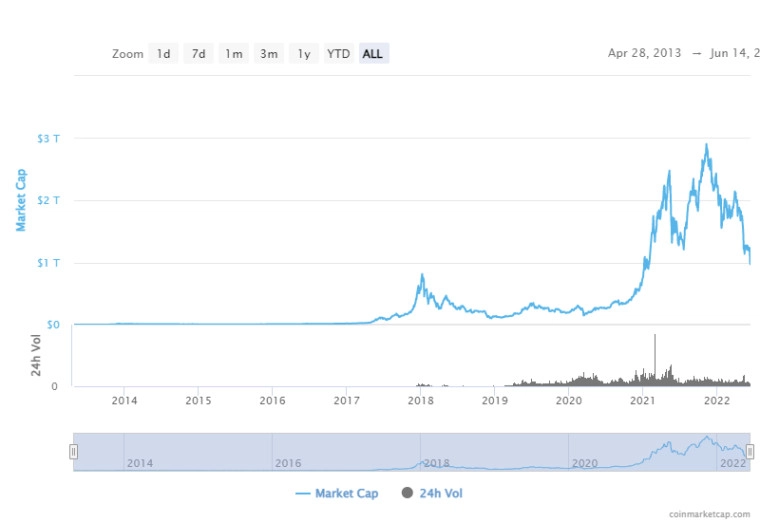The image size is (760, 522).
Task: Click the market cap peak near $3 T
Action: pyautogui.click(x=706, y=145)
